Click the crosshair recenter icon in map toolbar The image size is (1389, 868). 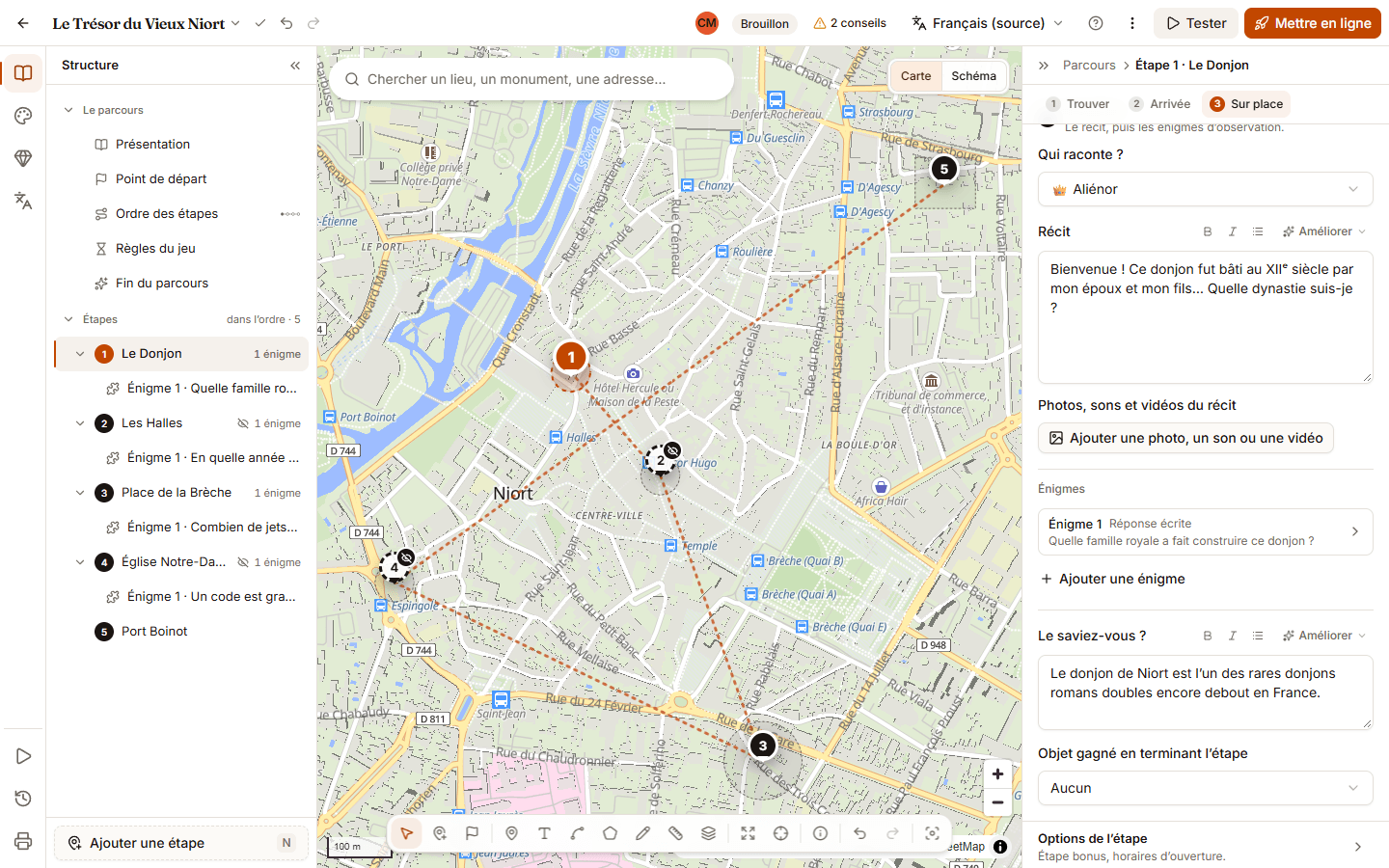[x=780, y=833]
